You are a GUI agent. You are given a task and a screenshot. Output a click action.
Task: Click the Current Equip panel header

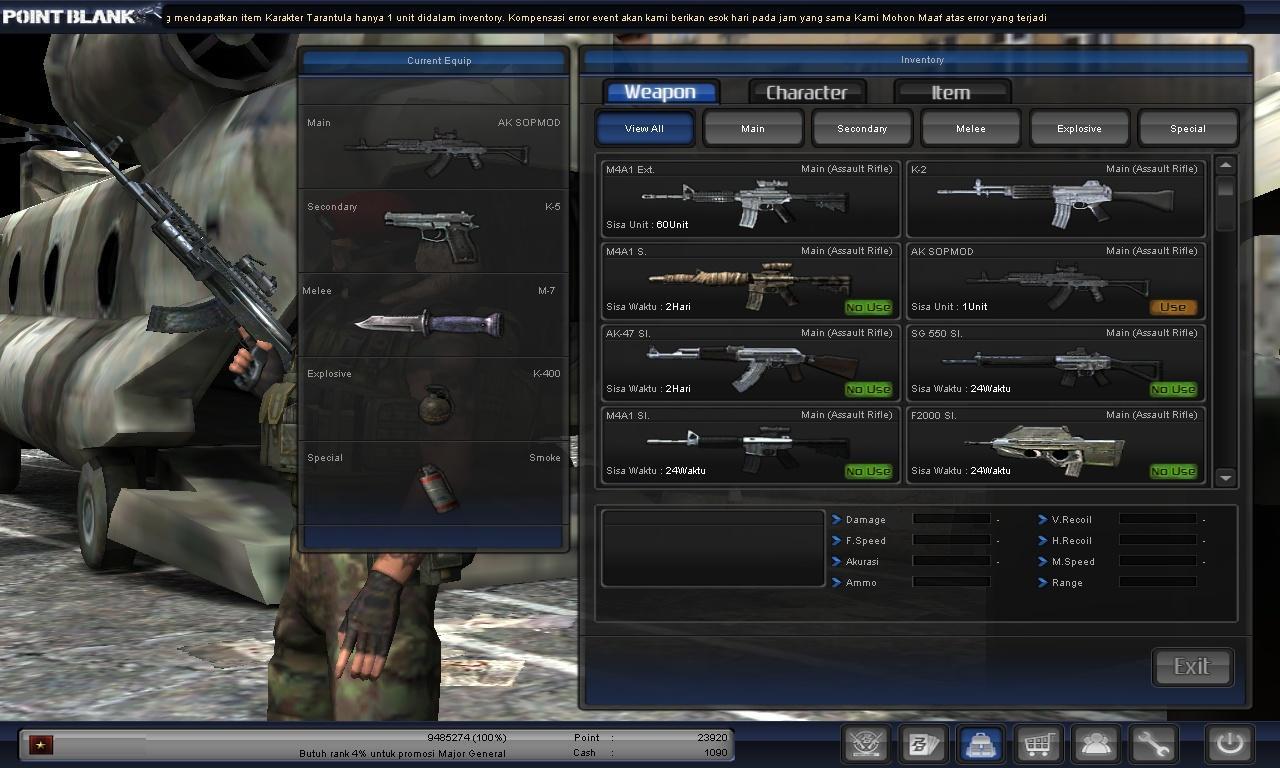434,60
